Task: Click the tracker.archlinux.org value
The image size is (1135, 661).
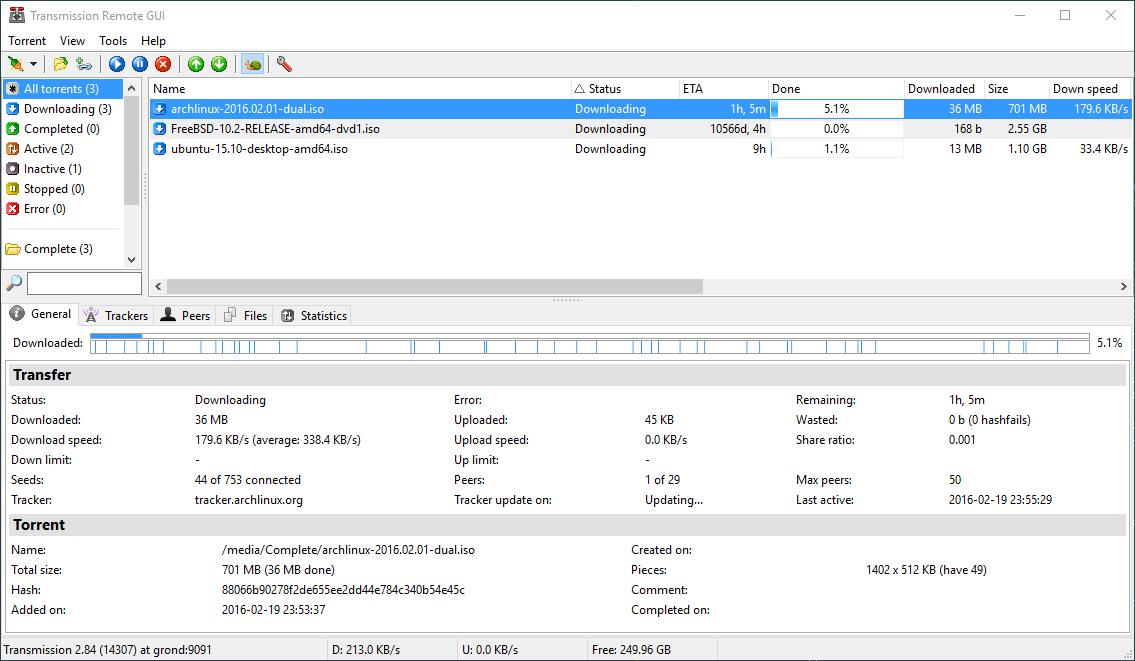Action: 249,500
